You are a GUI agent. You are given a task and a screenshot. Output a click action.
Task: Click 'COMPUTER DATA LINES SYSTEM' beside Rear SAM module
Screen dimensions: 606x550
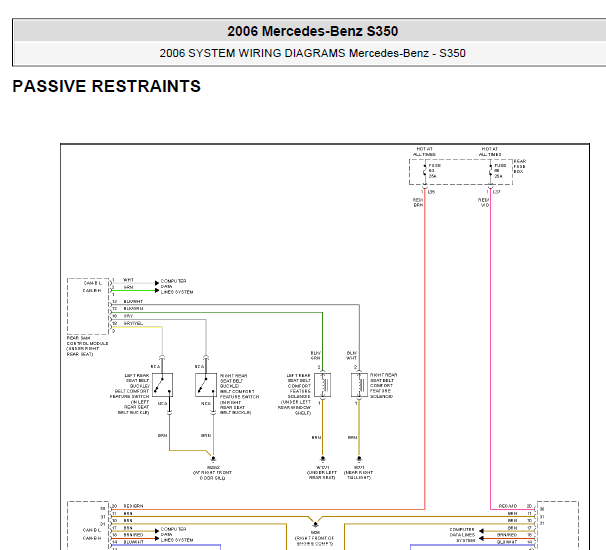[177, 286]
